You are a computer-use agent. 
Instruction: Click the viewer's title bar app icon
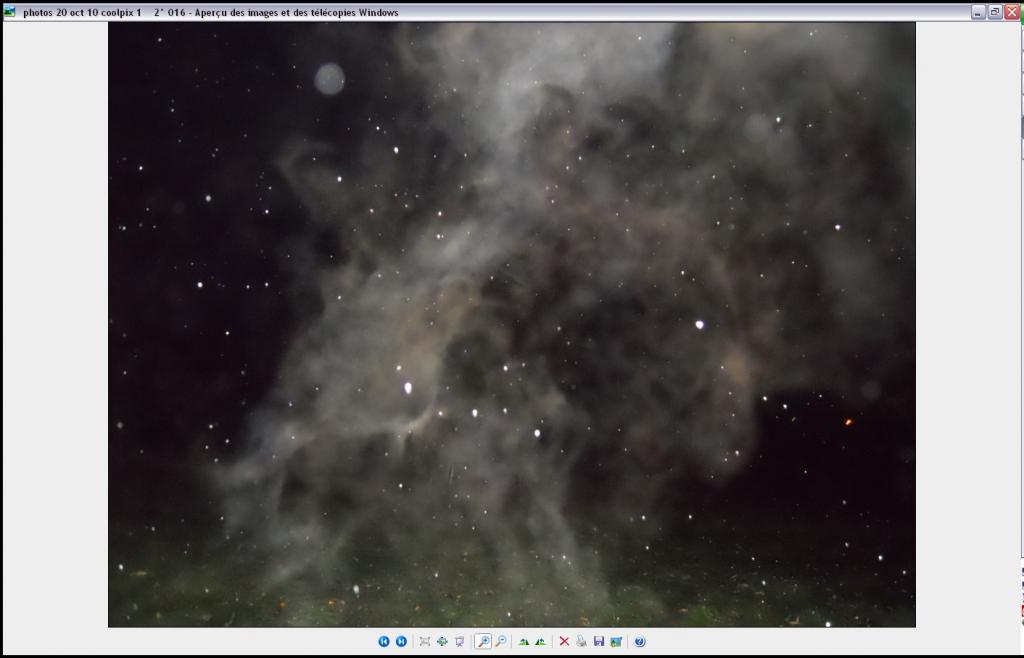tap(10, 12)
